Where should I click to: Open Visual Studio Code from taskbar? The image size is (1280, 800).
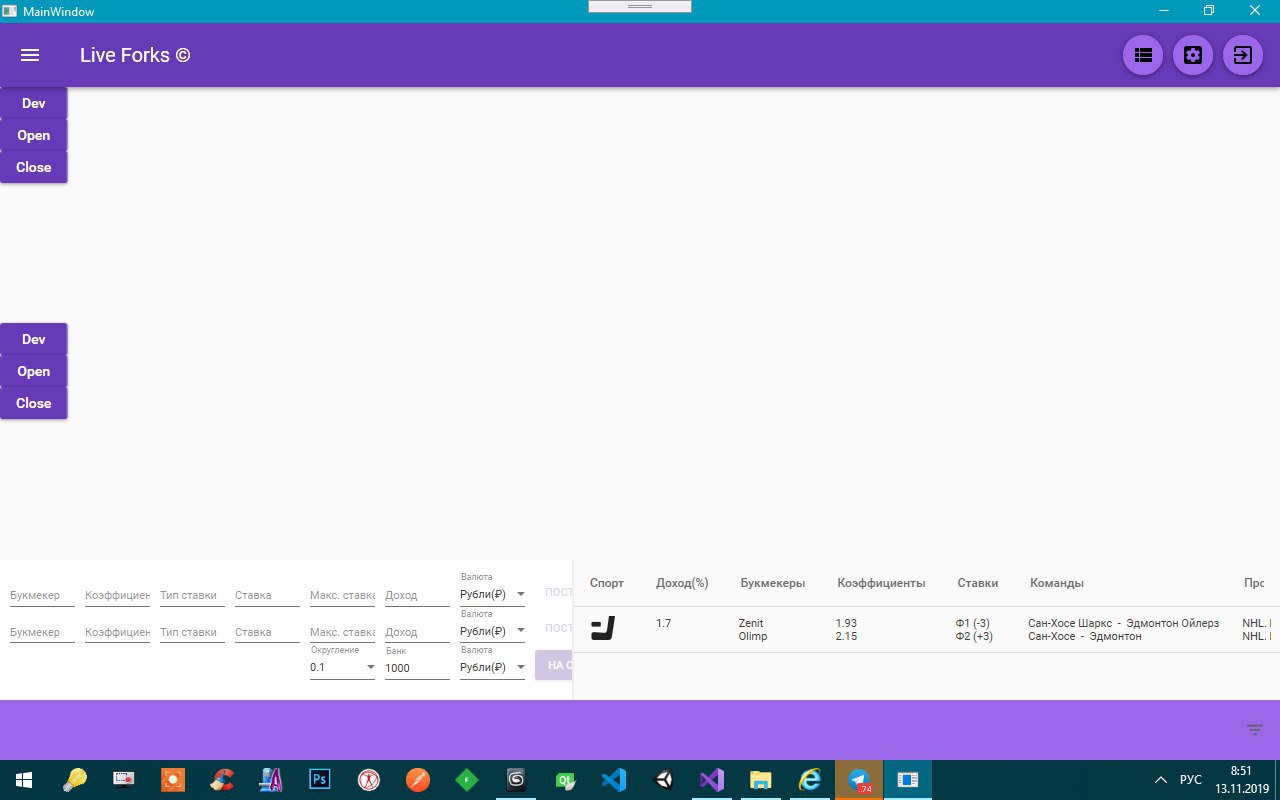coord(613,780)
